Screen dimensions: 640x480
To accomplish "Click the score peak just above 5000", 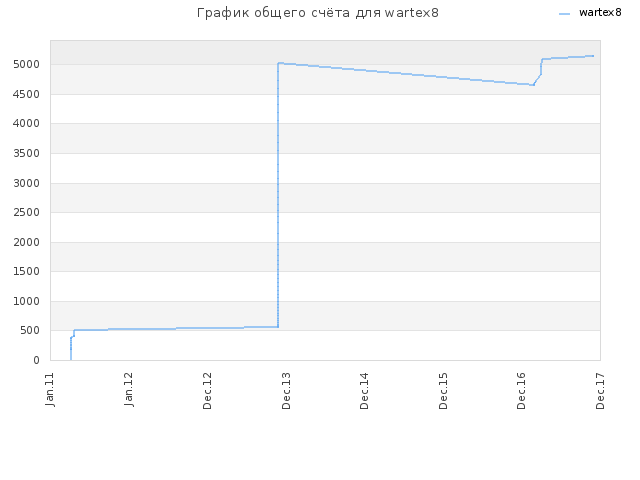I will tap(280, 63).
